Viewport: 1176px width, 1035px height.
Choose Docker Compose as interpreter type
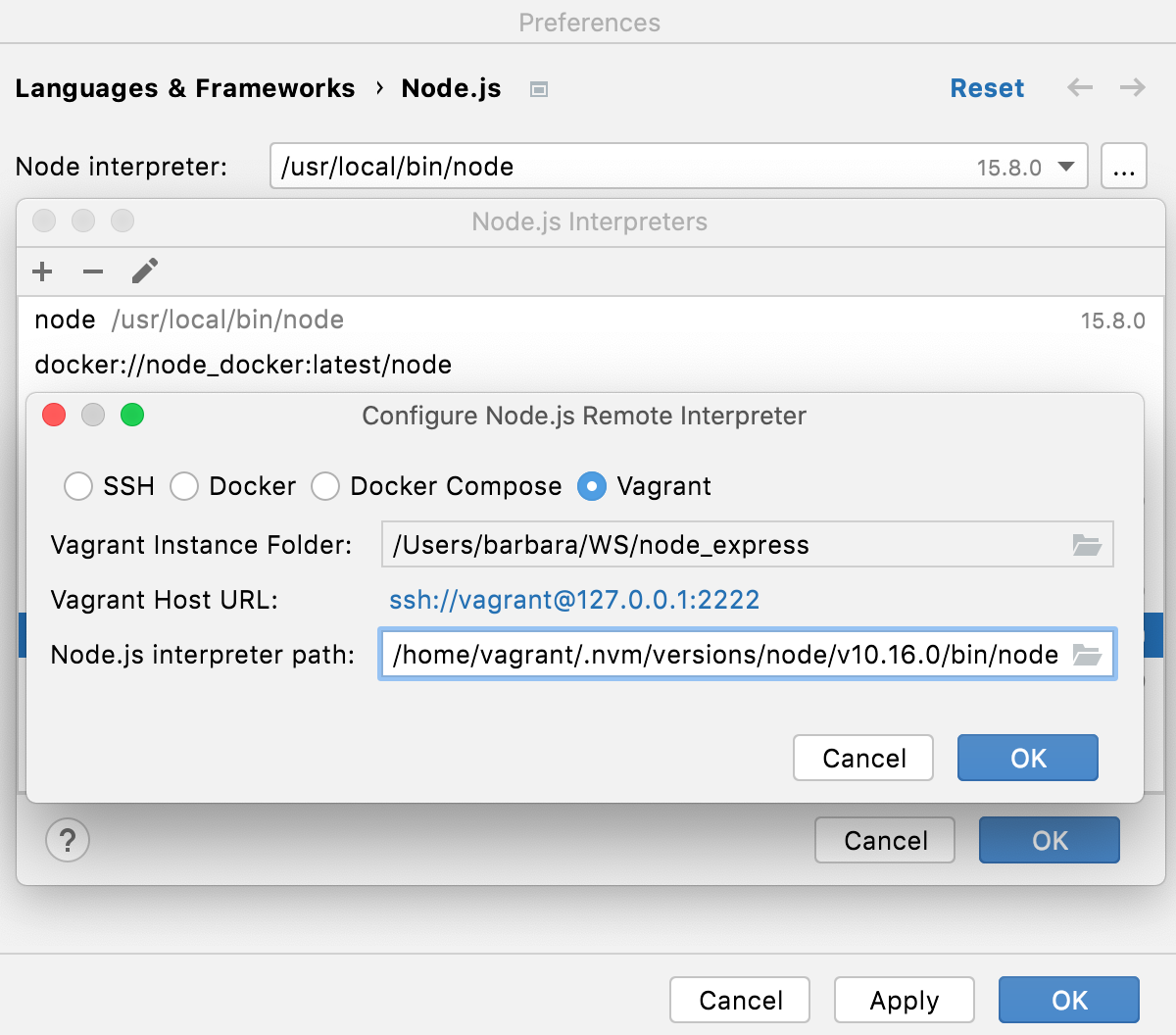[x=325, y=486]
